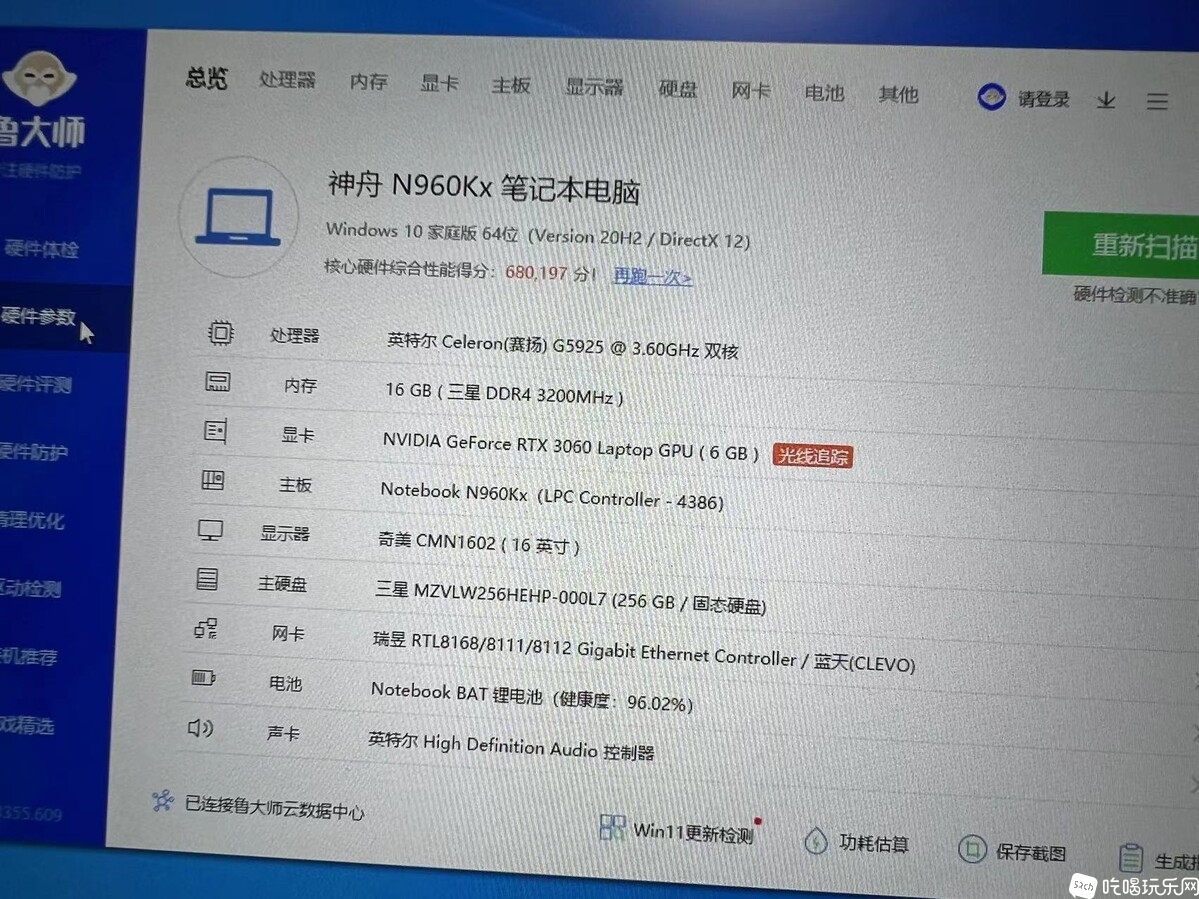The height and width of the screenshot is (899, 1199).
Task: Click the 生成报告 clipboard icon
Action: pos(1131,858)
